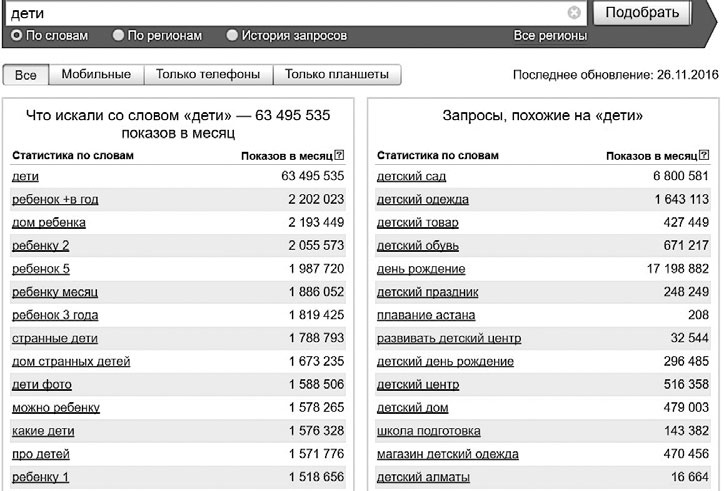Open the 'Только планшеты' tab
Image resolution: width=724 pixels, height=491 pixels.
[337, 75]
